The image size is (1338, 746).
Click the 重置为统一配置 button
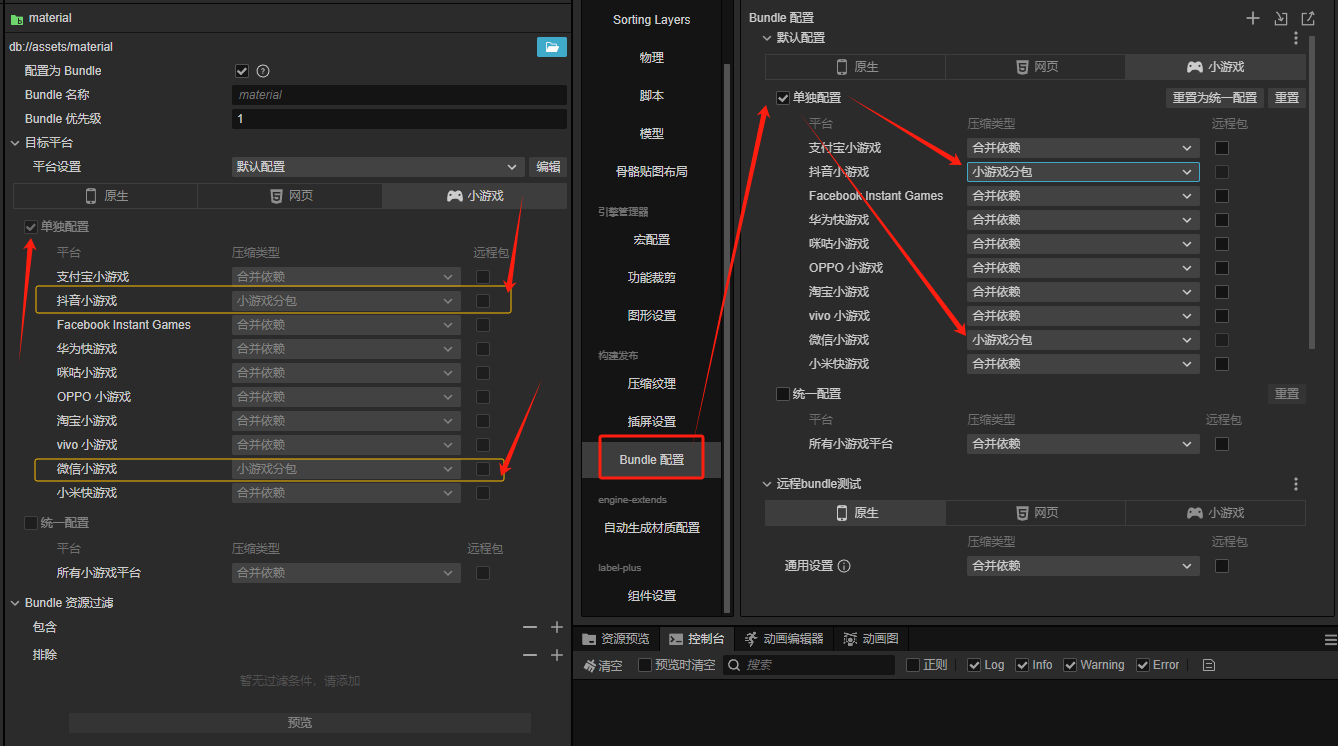click(x=1215, y=98)
